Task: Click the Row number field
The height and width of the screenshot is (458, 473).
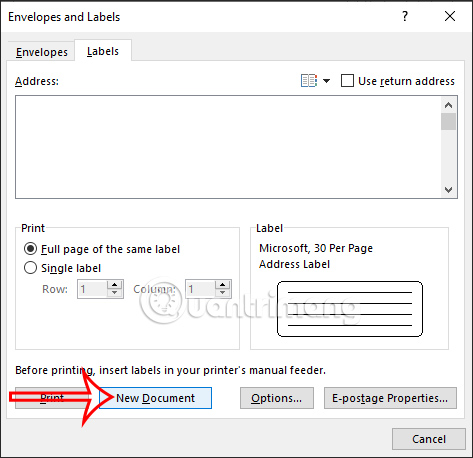Action: pos(92,289)
